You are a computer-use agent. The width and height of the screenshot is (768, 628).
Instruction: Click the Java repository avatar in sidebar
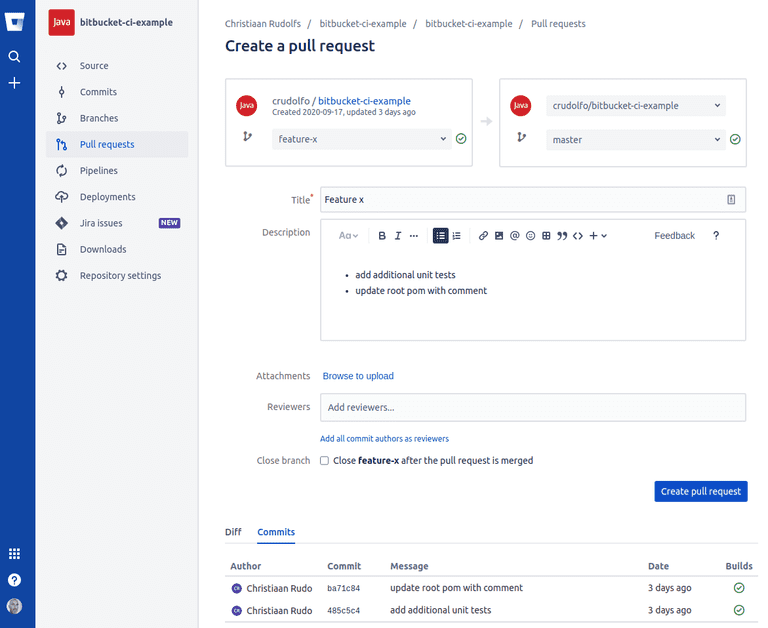click(61, 23)
